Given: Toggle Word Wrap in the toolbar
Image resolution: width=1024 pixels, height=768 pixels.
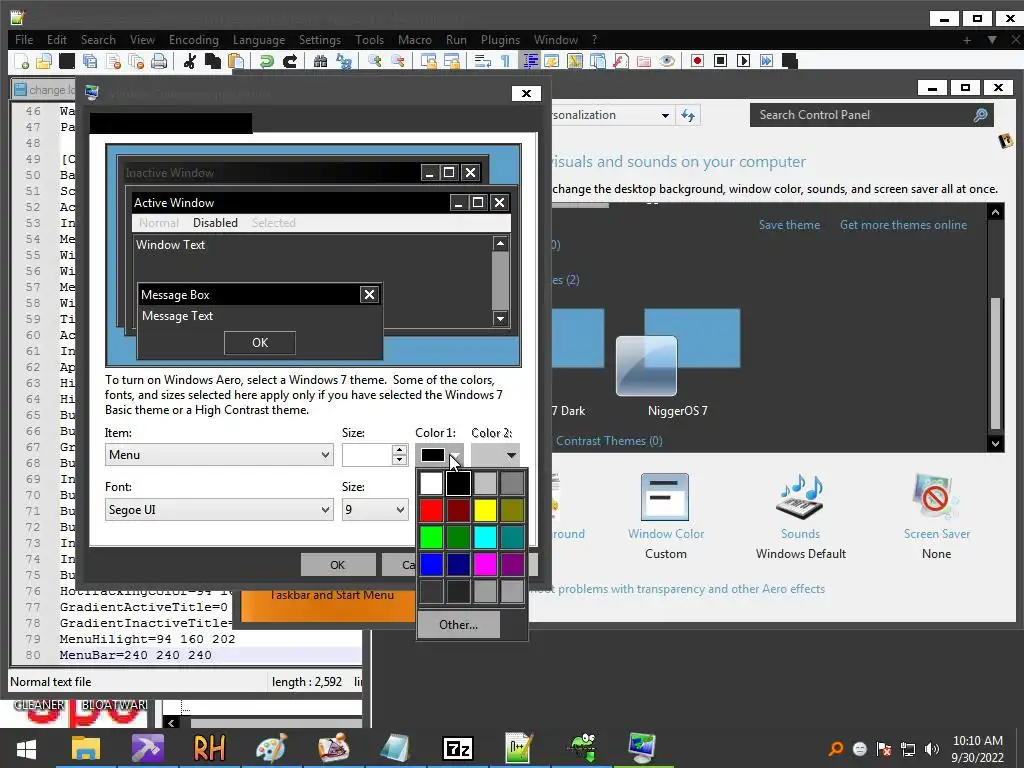Looking at the screenshot, I should pyautogui.click(x=482, y=61).
